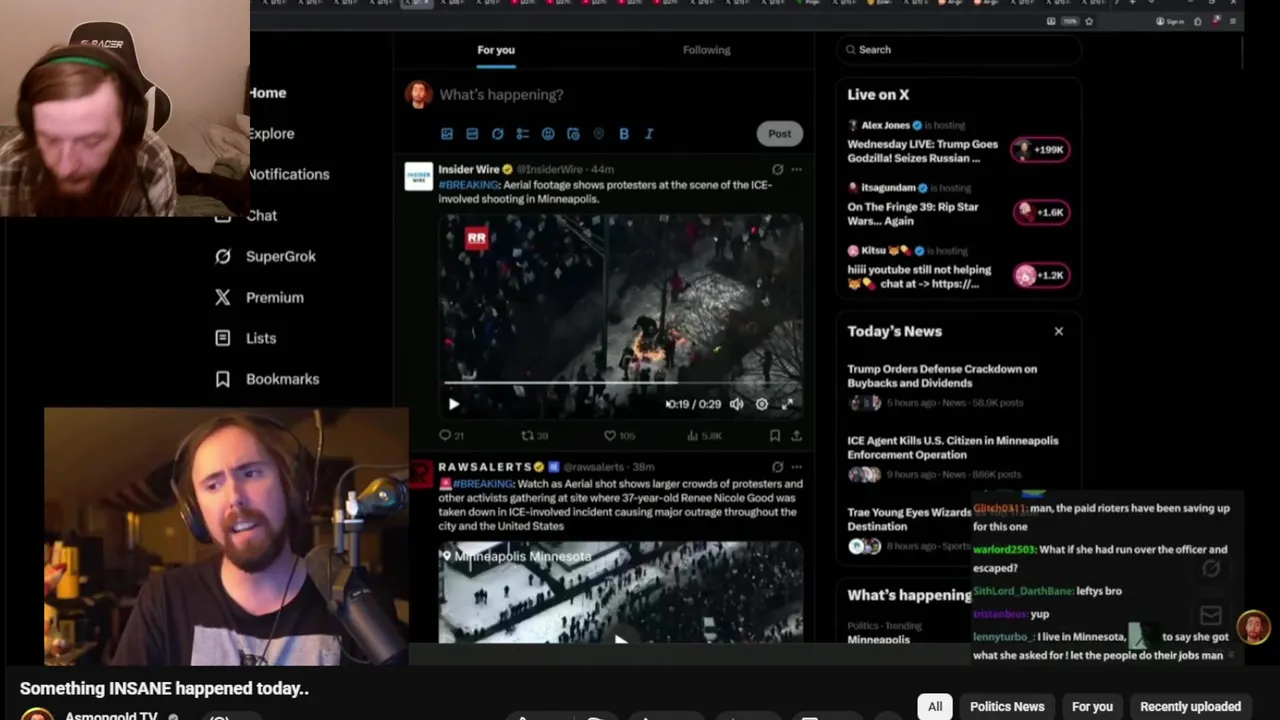Open Home in the sidebar
Screen dimensions: 1280x720
pyautogui.click(x=267, y=93)
